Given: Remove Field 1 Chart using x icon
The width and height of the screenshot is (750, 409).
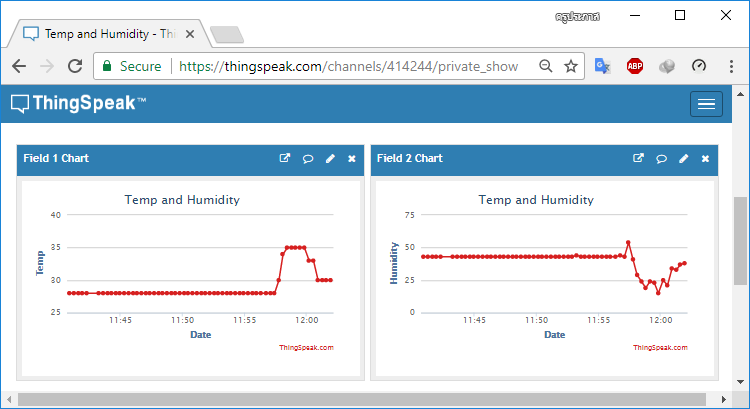Looking at the screenshot, I should pyautogui.click(x=352, y=158).
